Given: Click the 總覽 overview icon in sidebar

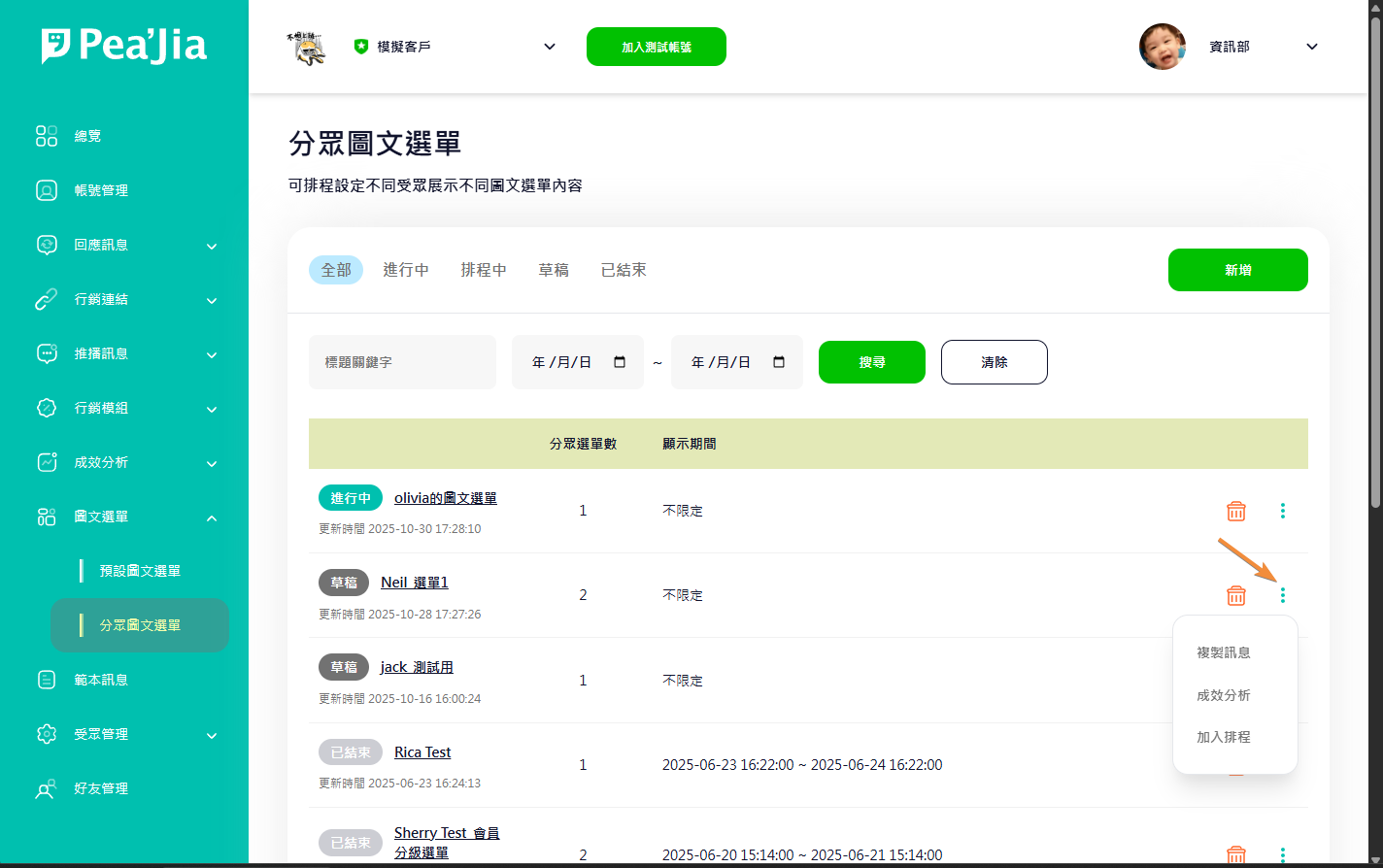Looking at the screenshot, I should click(47, 136).
